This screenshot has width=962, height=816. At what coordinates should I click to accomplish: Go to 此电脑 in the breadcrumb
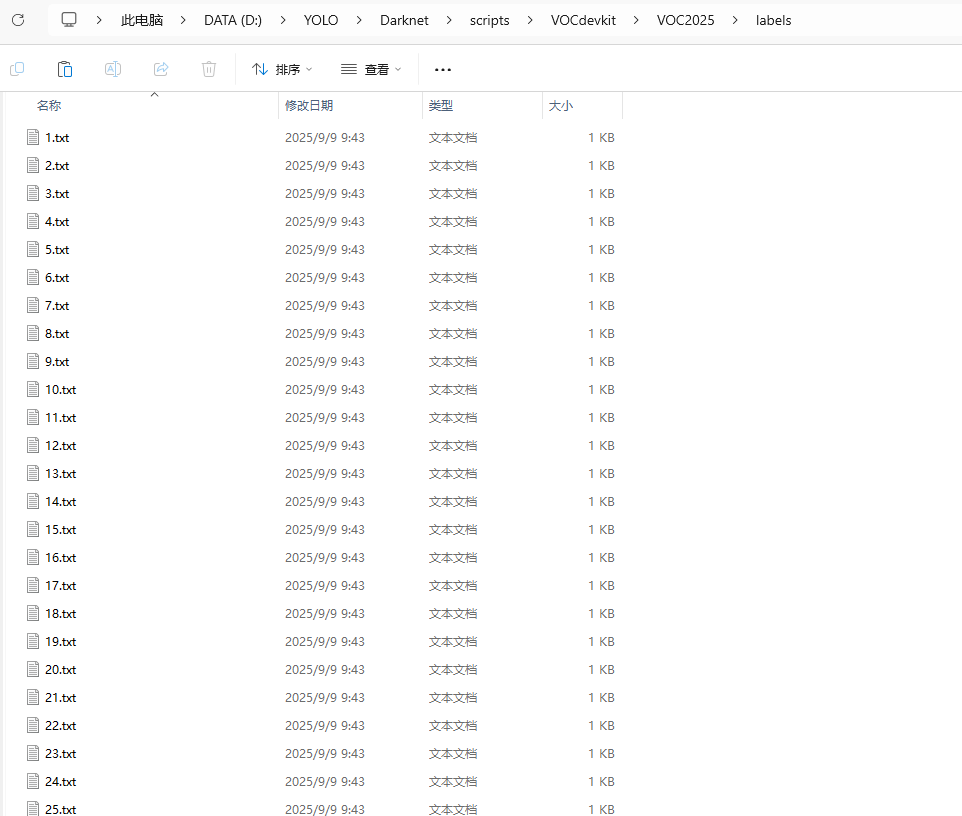[x=142, y=20]
